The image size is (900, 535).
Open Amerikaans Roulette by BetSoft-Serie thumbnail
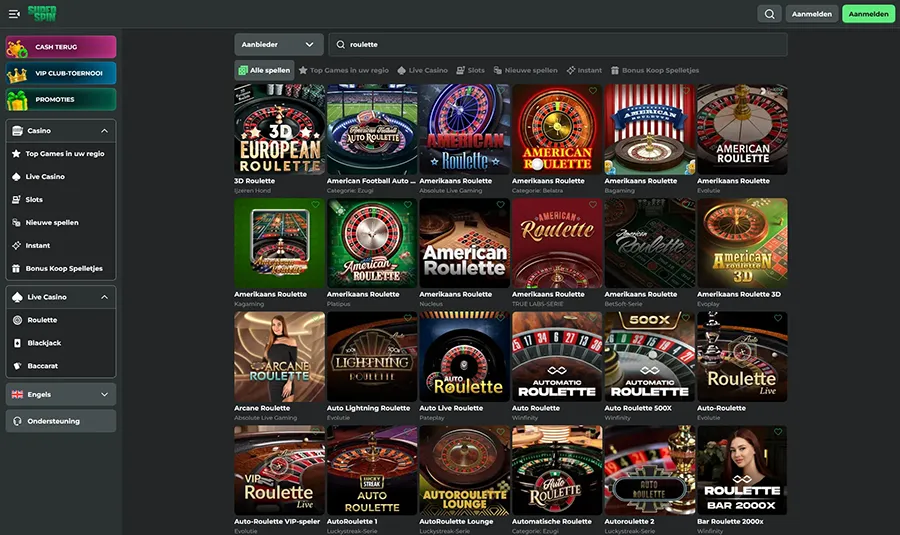point(650,243)
